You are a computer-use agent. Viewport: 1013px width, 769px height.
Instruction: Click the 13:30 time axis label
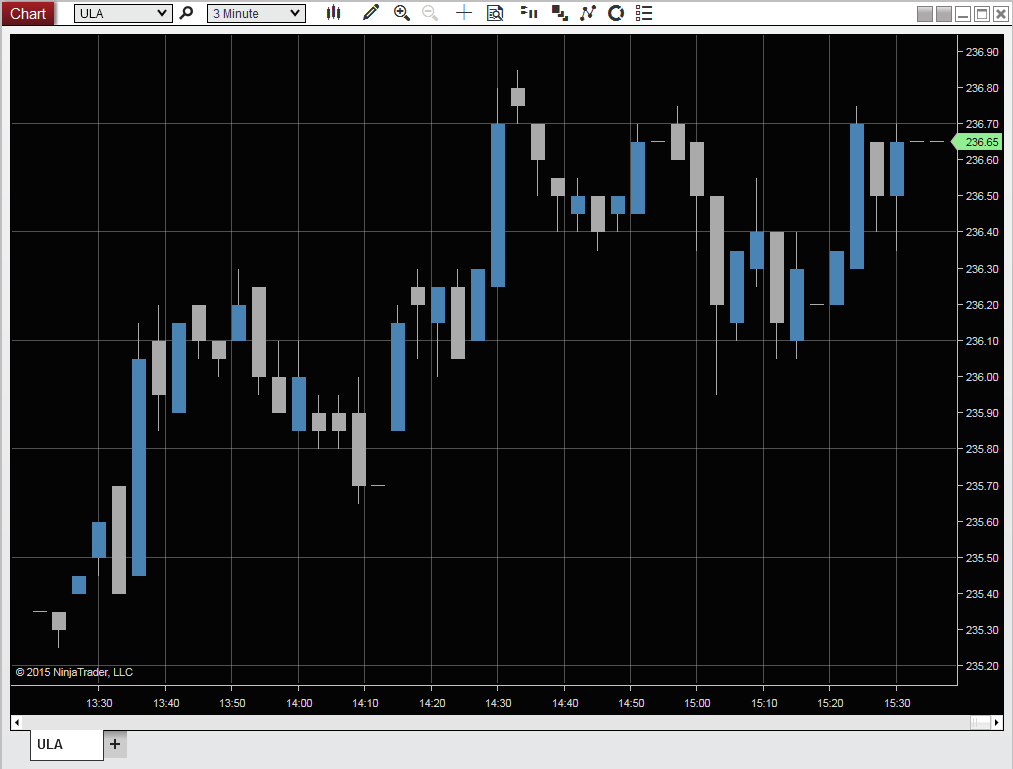[x=99, y=703]
